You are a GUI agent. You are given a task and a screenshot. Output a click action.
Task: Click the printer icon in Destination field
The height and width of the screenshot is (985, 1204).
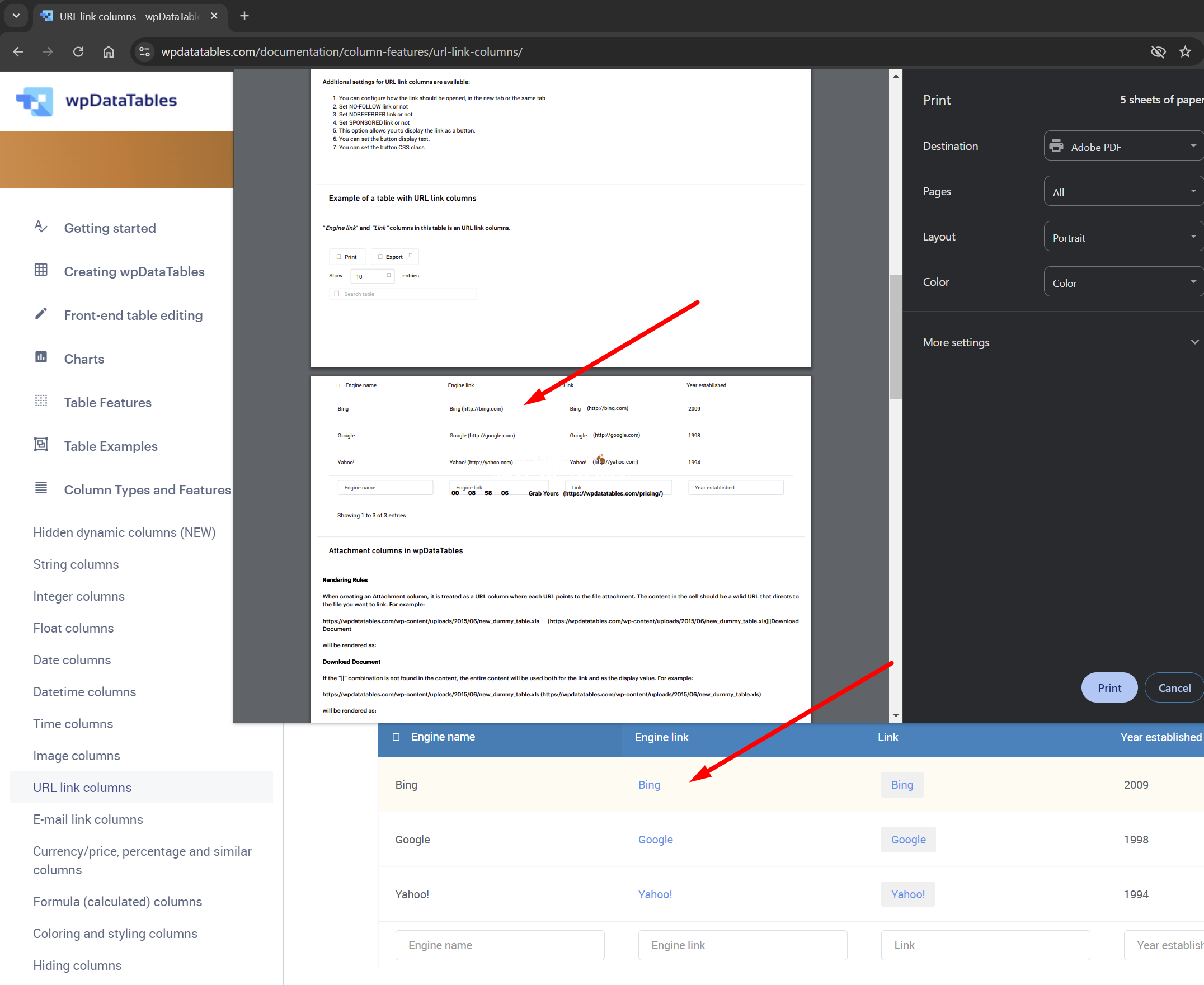click(x=1056, y=146)
